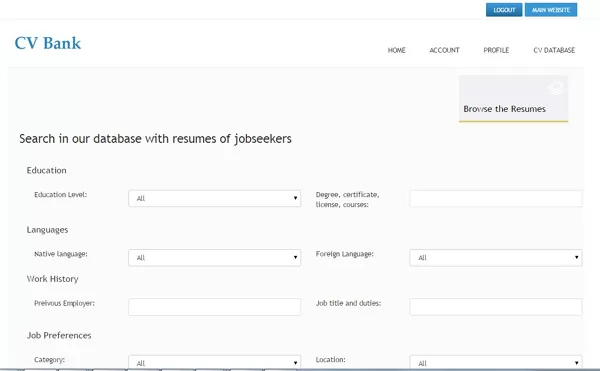Expand the Location dropdown
This screenshot has height=371, width=600.
coord(496,363)
